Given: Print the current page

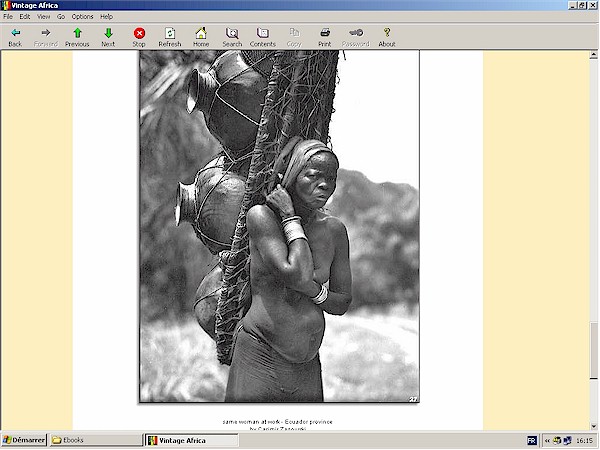Looking at the screenshot, I should 325,37.
